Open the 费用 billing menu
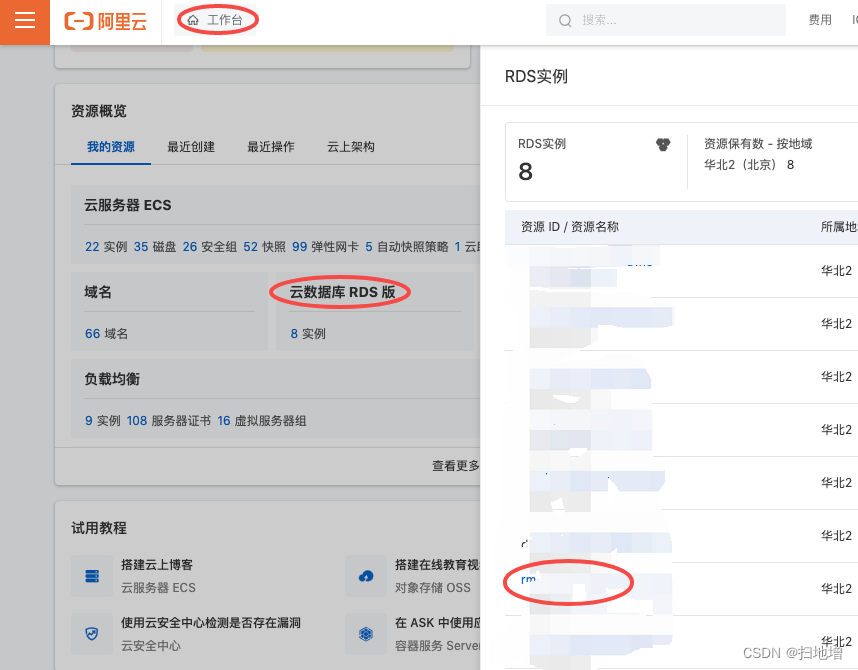The image size is (858, 670). [820, 20]
